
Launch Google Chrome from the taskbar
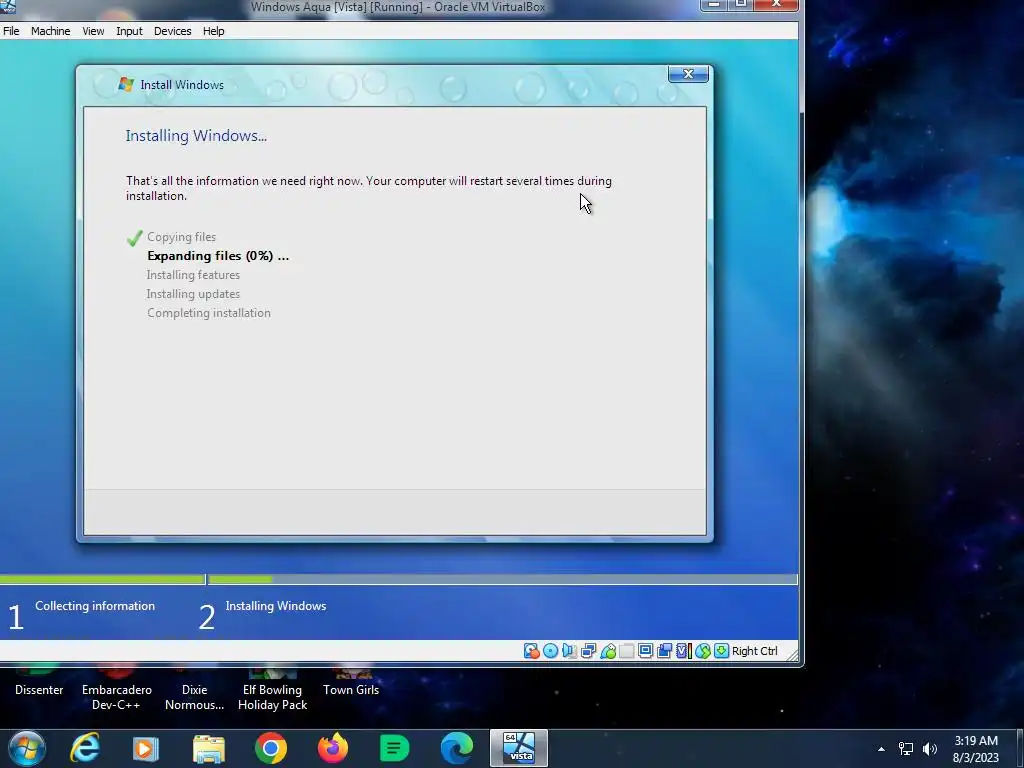tap(270, 748)
